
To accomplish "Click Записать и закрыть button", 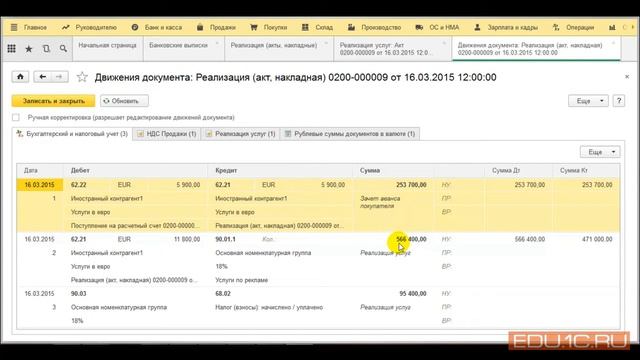I will point(53,101).
